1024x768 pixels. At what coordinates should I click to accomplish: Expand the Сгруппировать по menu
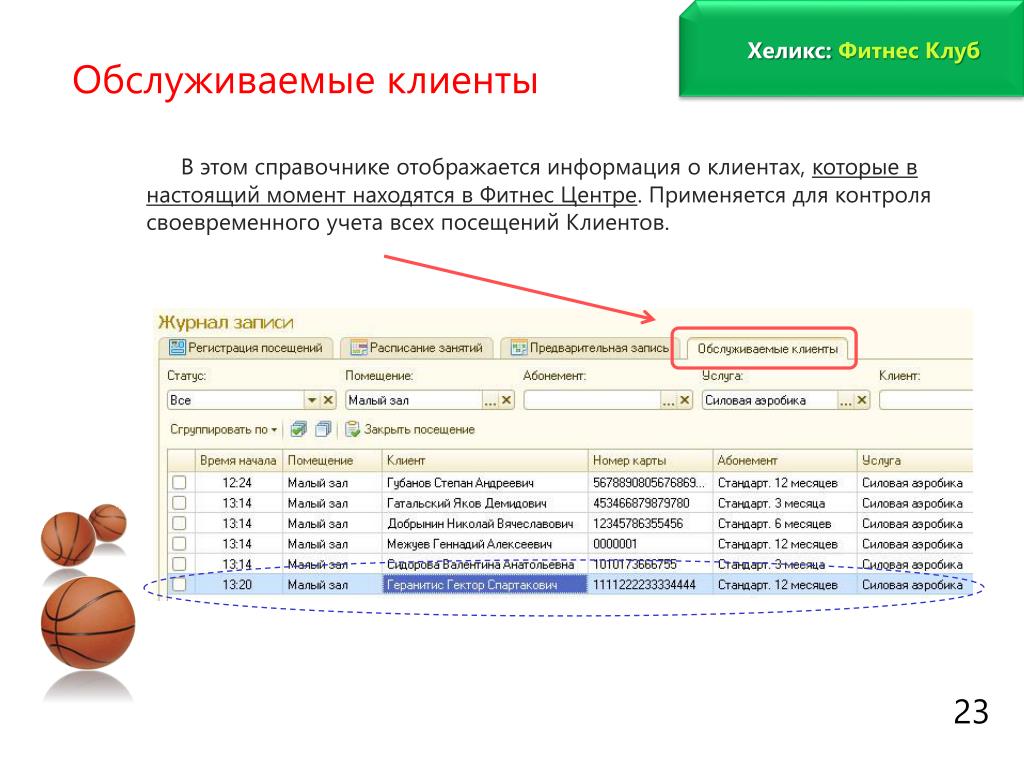coord(223,430)
